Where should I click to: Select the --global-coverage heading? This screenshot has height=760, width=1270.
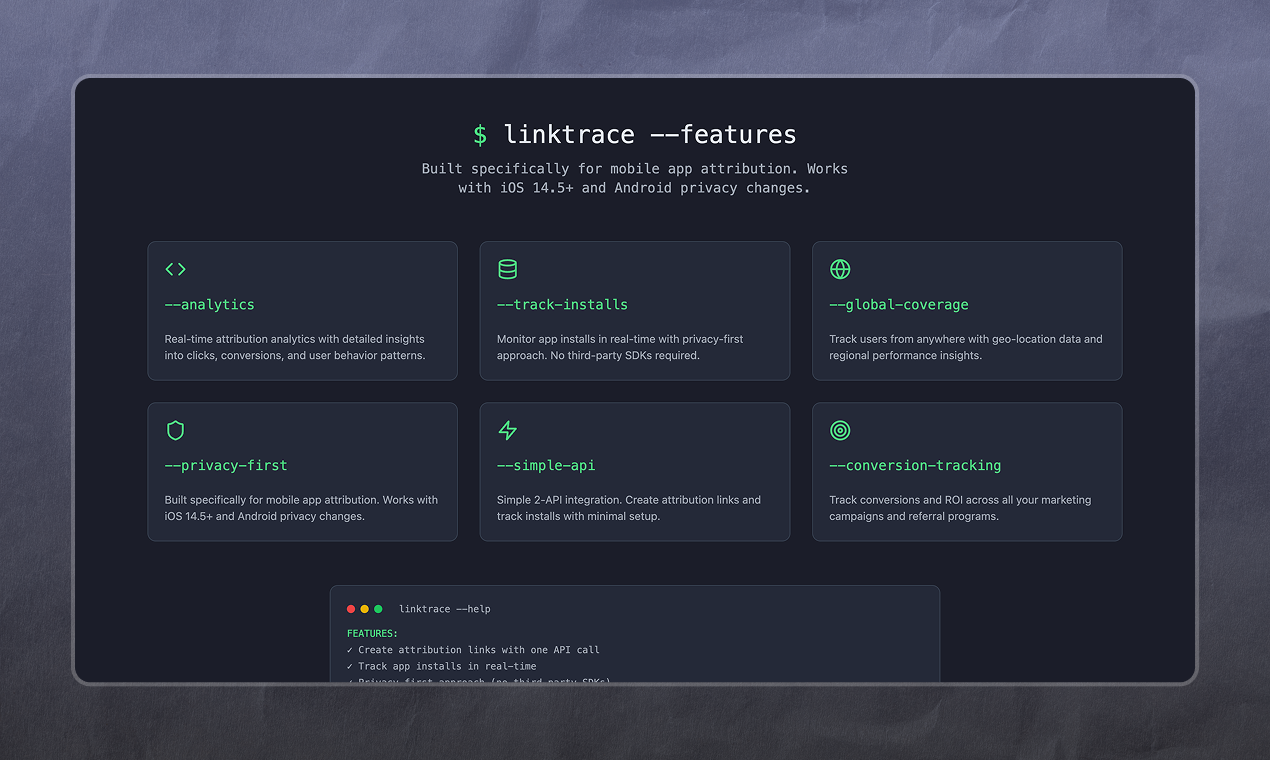[899, 304]
